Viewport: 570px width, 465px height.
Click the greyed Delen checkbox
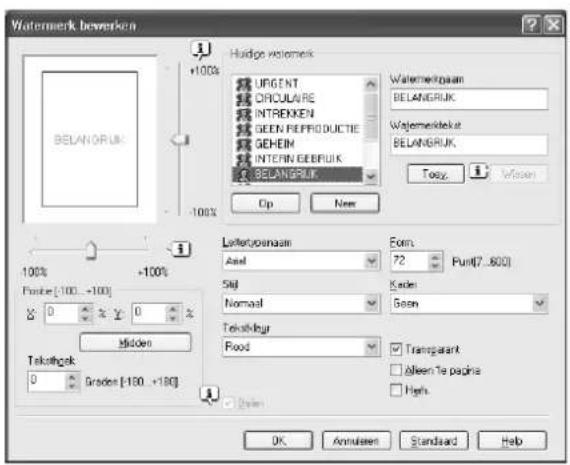pyautogui.click(x=228, y=403)
